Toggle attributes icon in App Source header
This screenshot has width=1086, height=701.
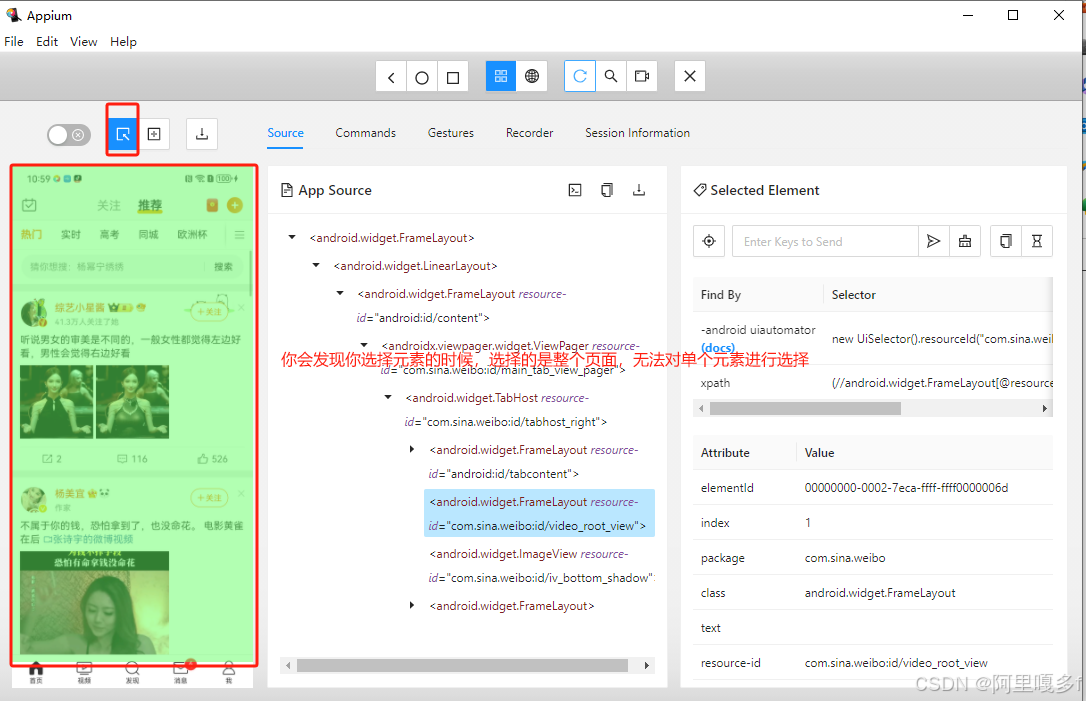[575, 190]
